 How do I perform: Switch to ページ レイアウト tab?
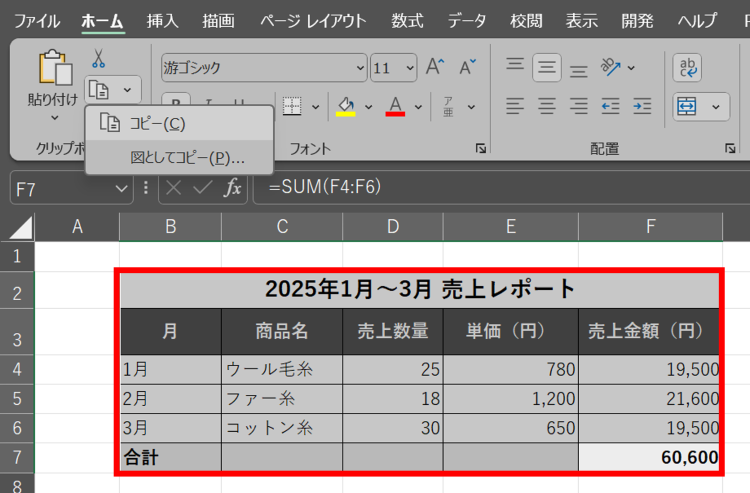[x=313, y=21]
